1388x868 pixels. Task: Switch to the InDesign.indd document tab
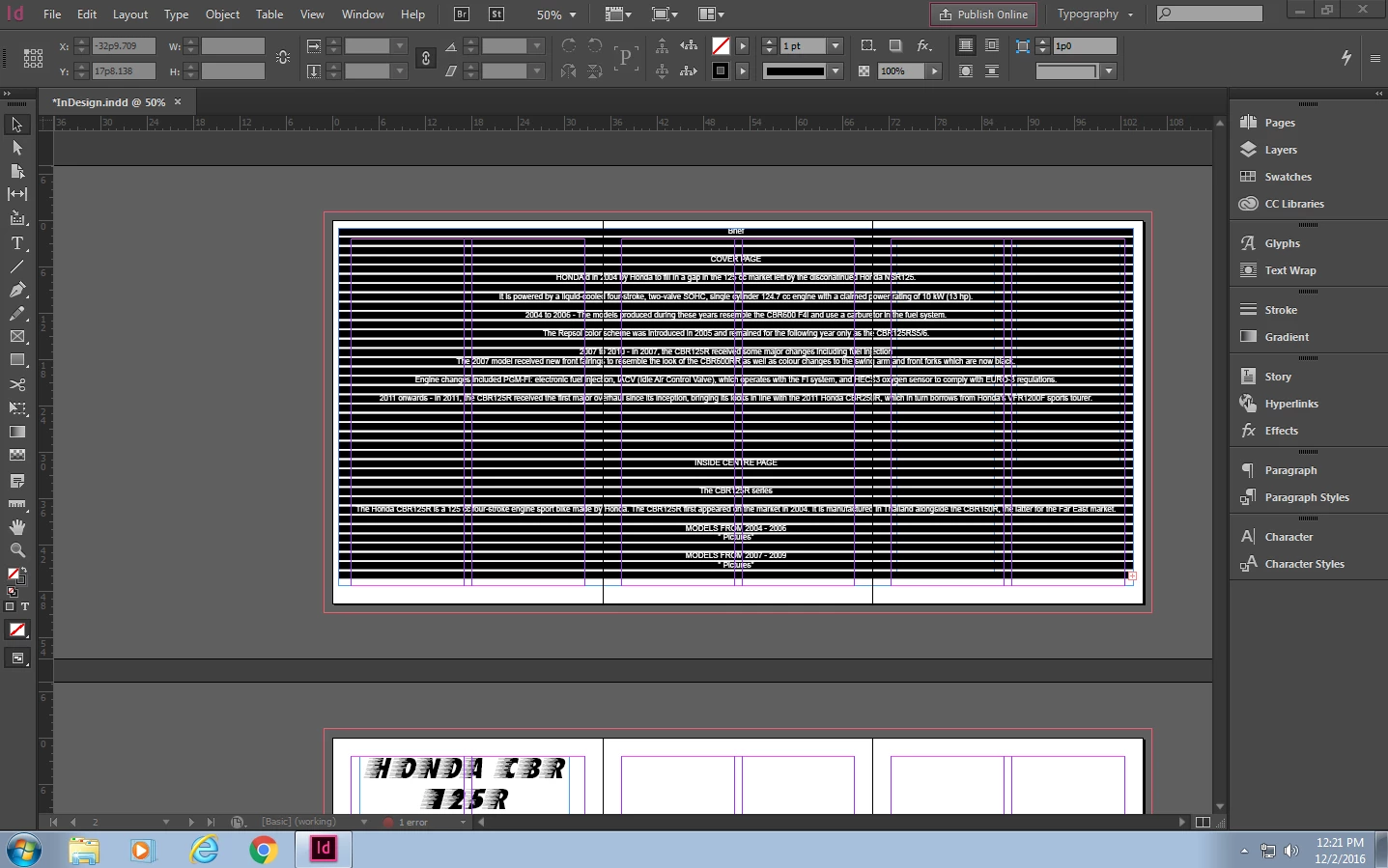click(109, 101)
